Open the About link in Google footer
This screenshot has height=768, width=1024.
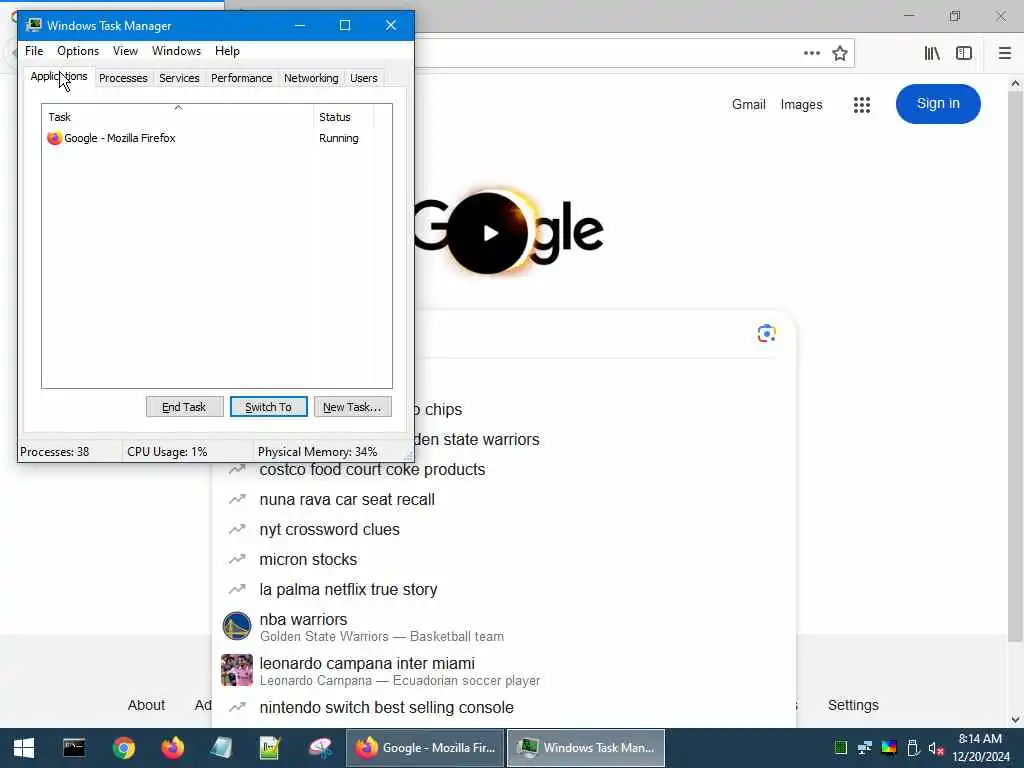146,705
